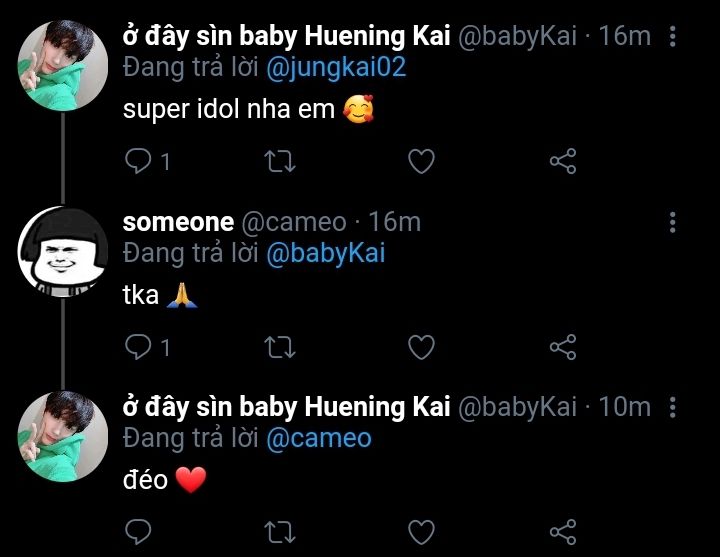Retweet the "super idol nha em" tweet

coord(281,161)
